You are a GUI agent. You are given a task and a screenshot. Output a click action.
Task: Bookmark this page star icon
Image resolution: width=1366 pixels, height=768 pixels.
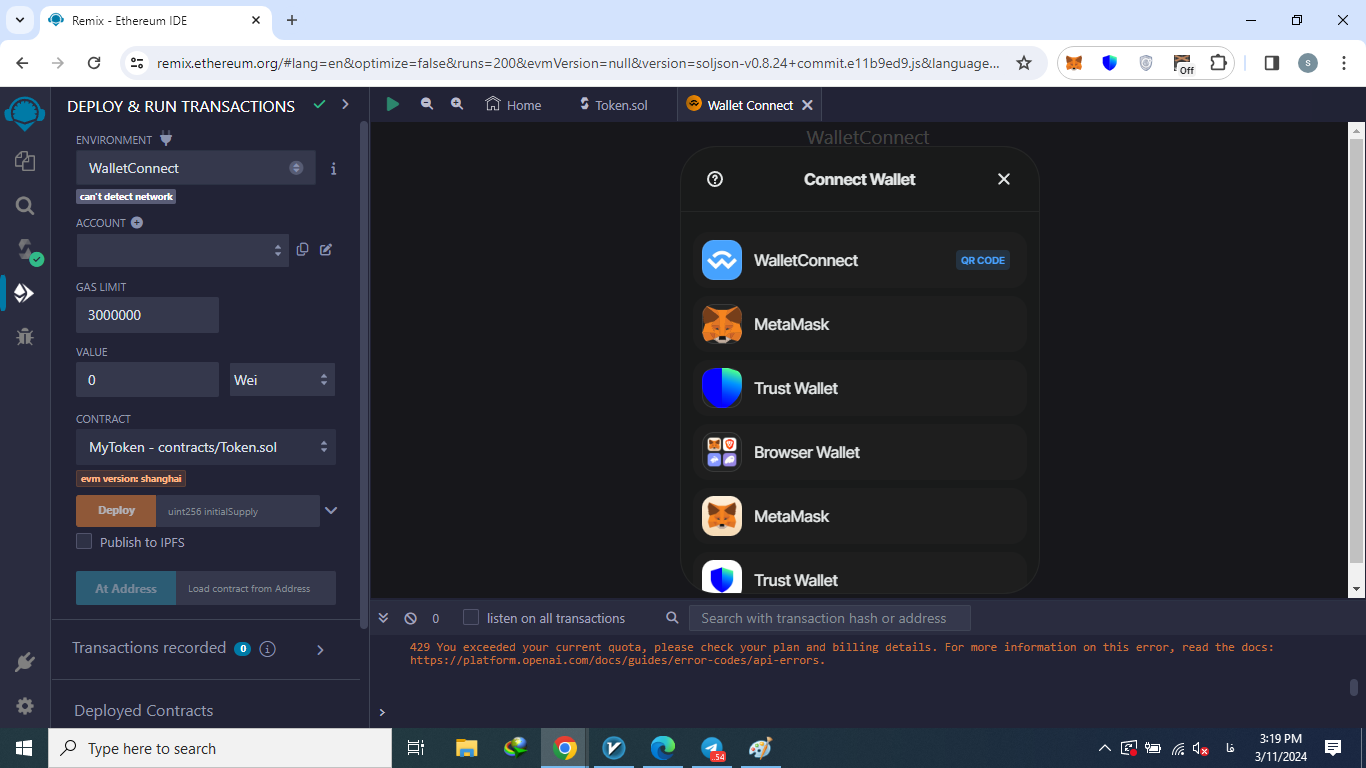tap(1023, 63)
